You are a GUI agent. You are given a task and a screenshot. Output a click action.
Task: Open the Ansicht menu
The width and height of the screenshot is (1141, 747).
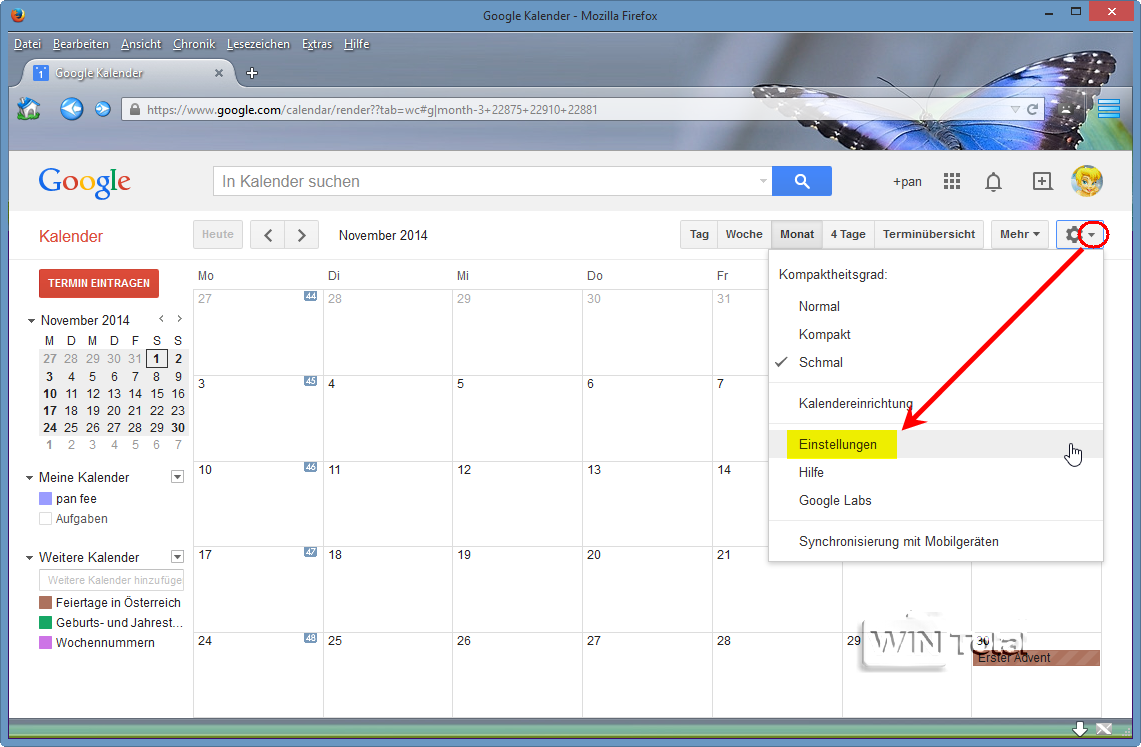click(x=141, y=44)
